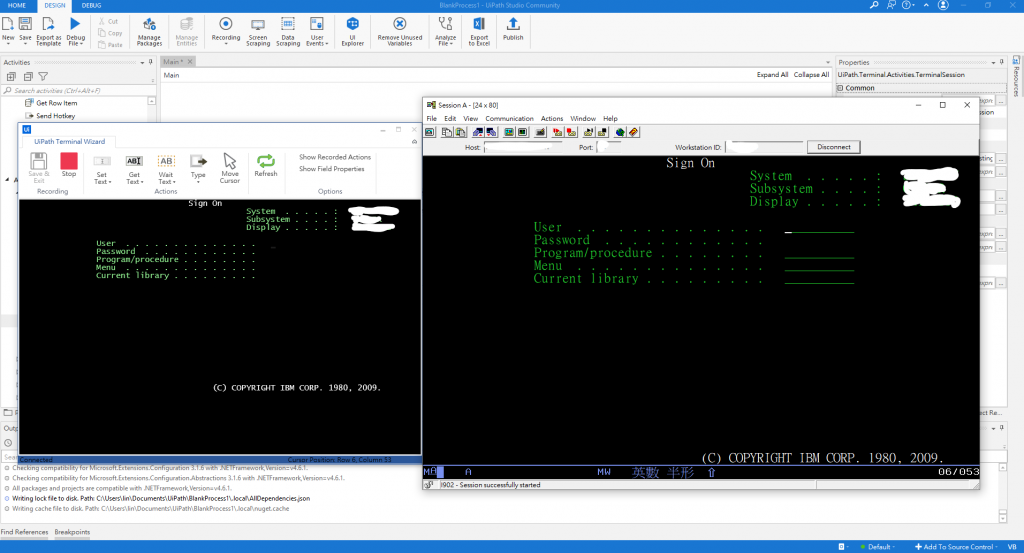Viewport: 1024px width, 553px height.
Task: Click Show Recorded Actions option
Action: tap(335, 157)
